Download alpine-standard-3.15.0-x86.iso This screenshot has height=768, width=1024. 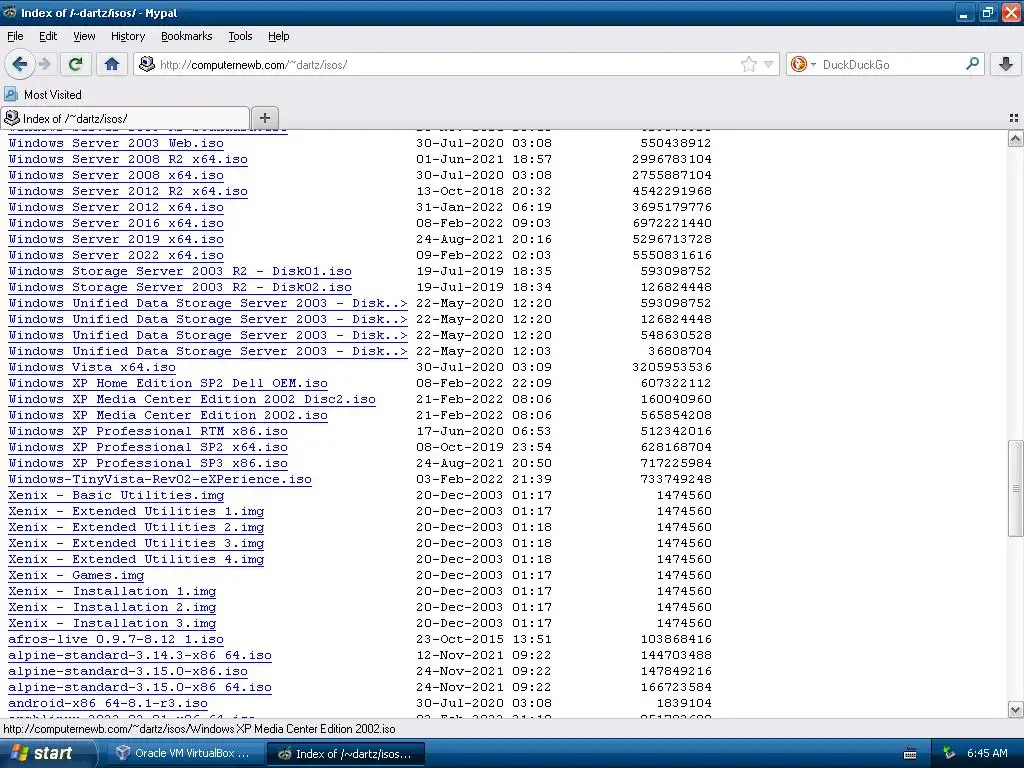pos(128,671)
